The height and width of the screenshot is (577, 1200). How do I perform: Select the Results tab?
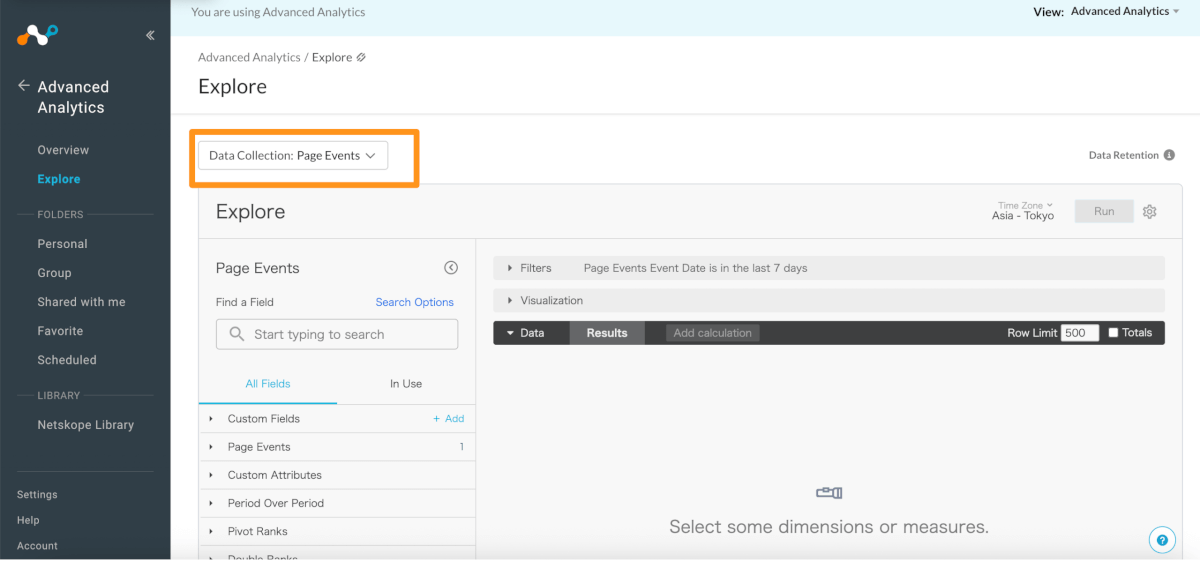coord(607,333)
